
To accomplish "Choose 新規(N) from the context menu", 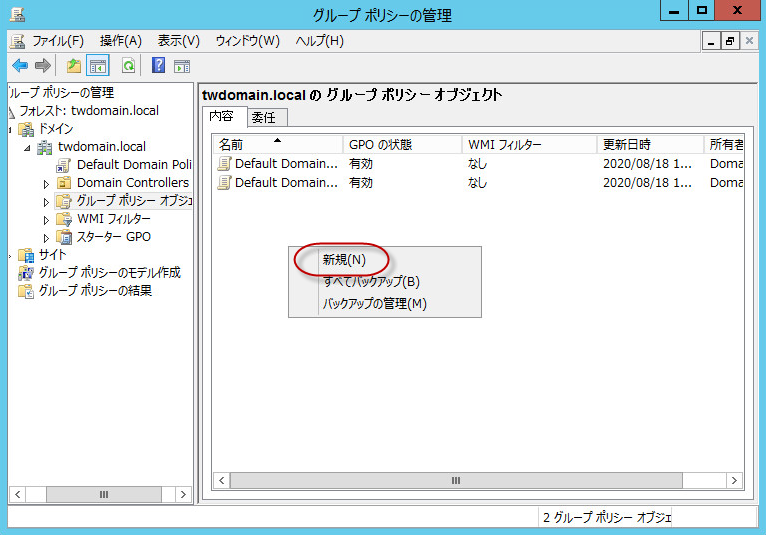I will (344, 259).
